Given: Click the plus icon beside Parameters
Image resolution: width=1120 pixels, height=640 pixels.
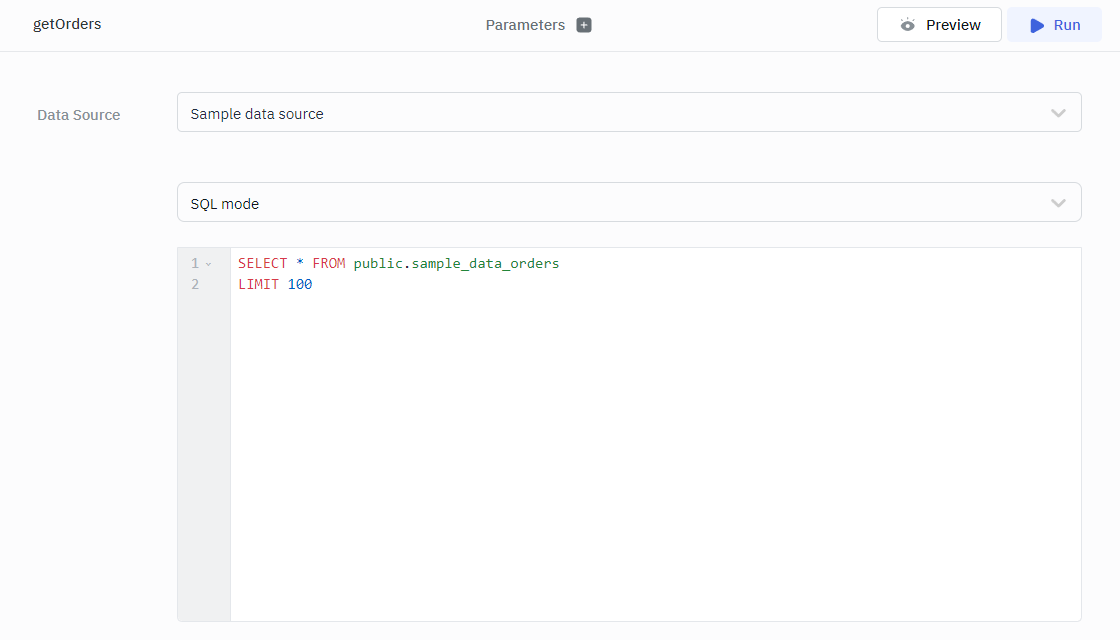Looking at the screenshot, I should (584, 25).
